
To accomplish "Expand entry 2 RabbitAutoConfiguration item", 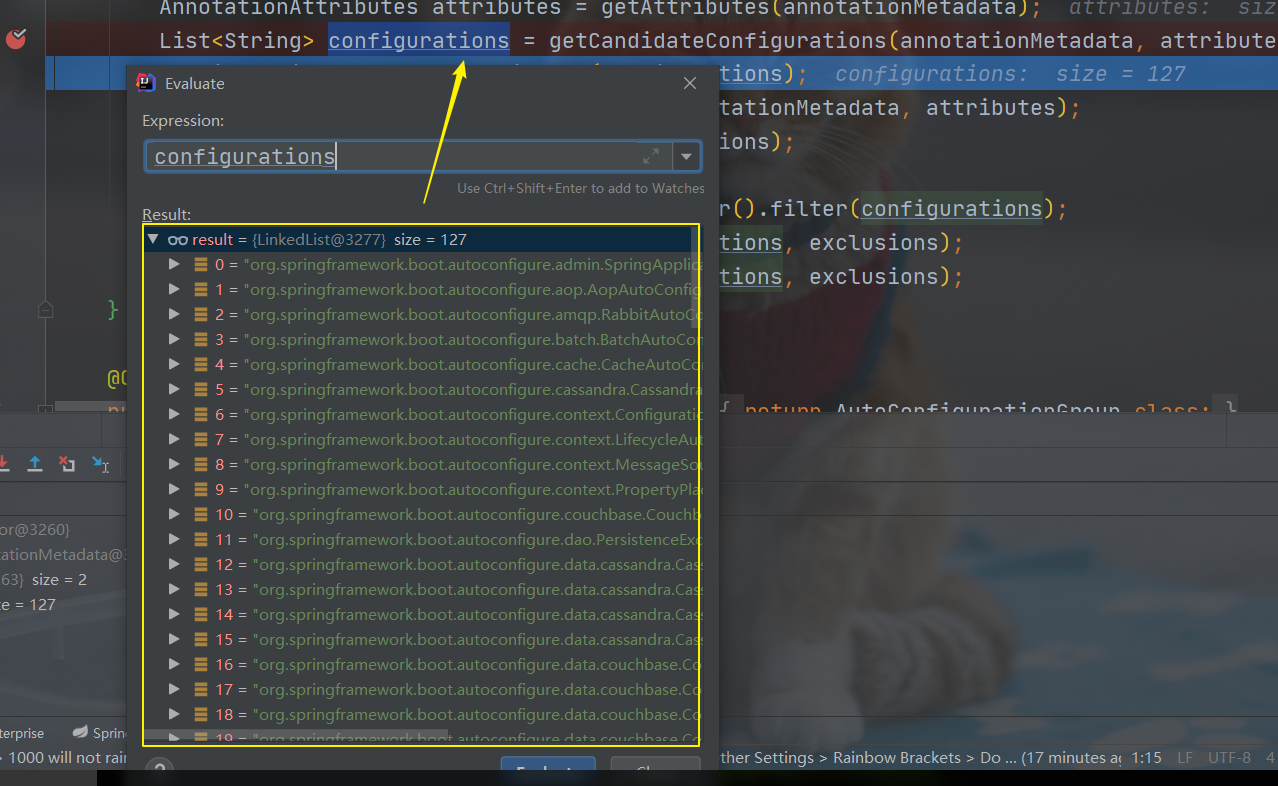I will point(174,315).
